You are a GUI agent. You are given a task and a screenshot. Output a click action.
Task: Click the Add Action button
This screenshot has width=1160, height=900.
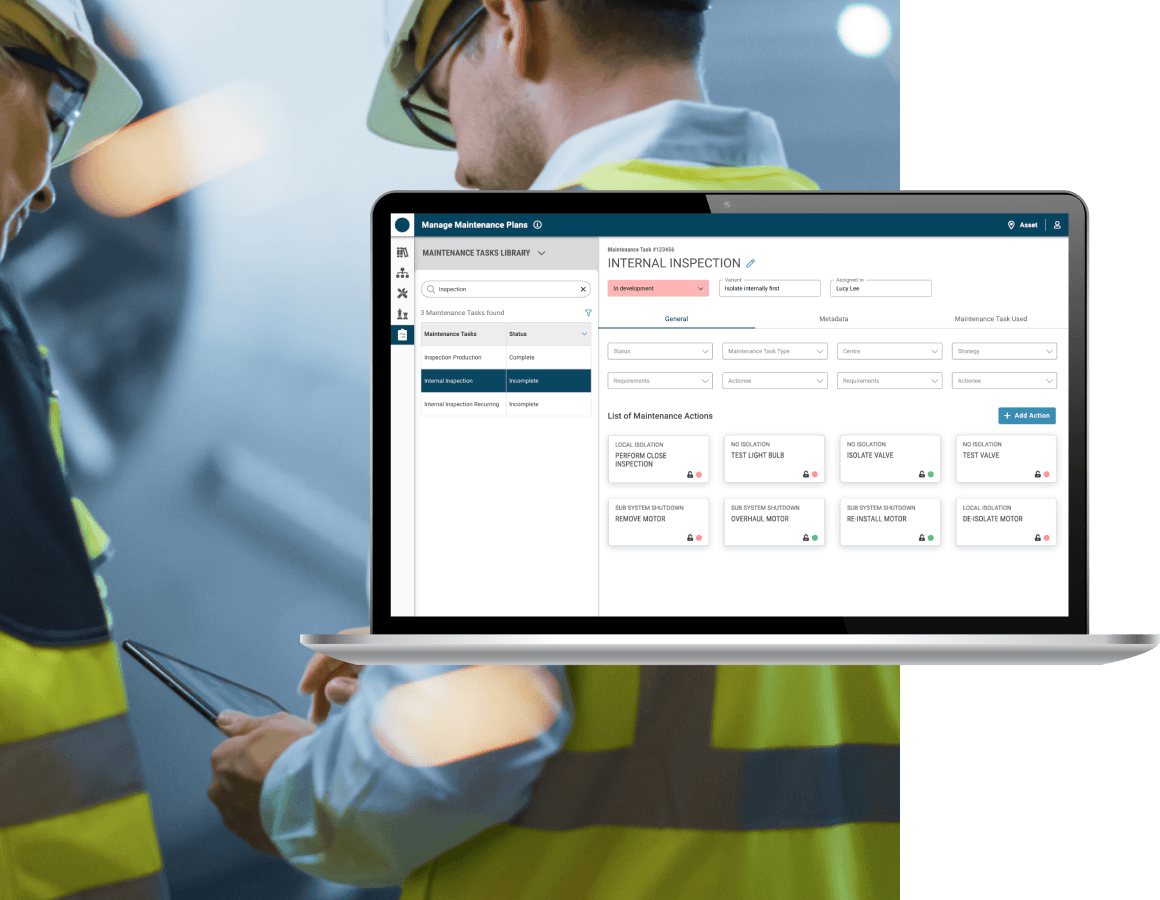(x=1026, y=416)
